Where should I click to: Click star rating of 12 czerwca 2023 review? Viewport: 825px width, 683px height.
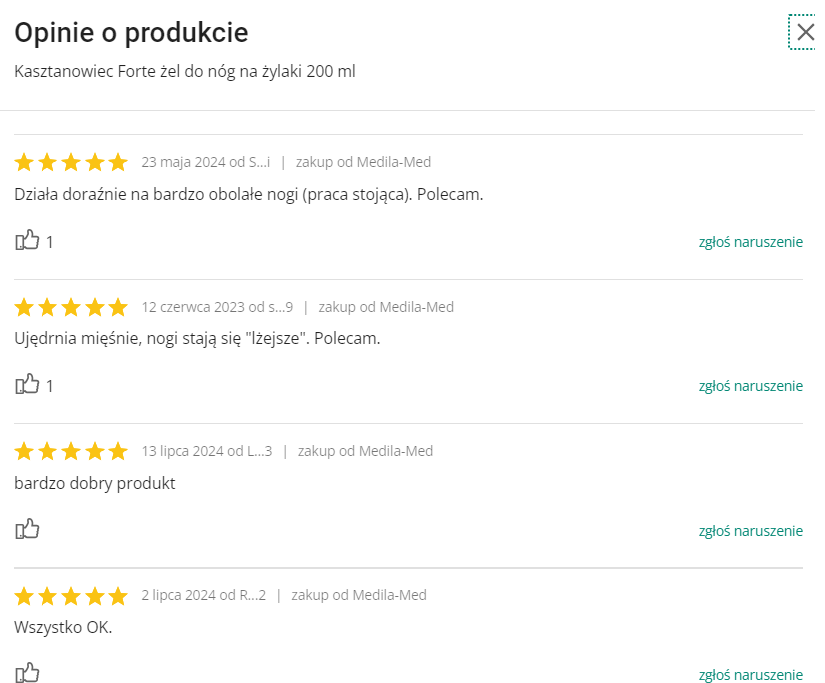(71, 307)
